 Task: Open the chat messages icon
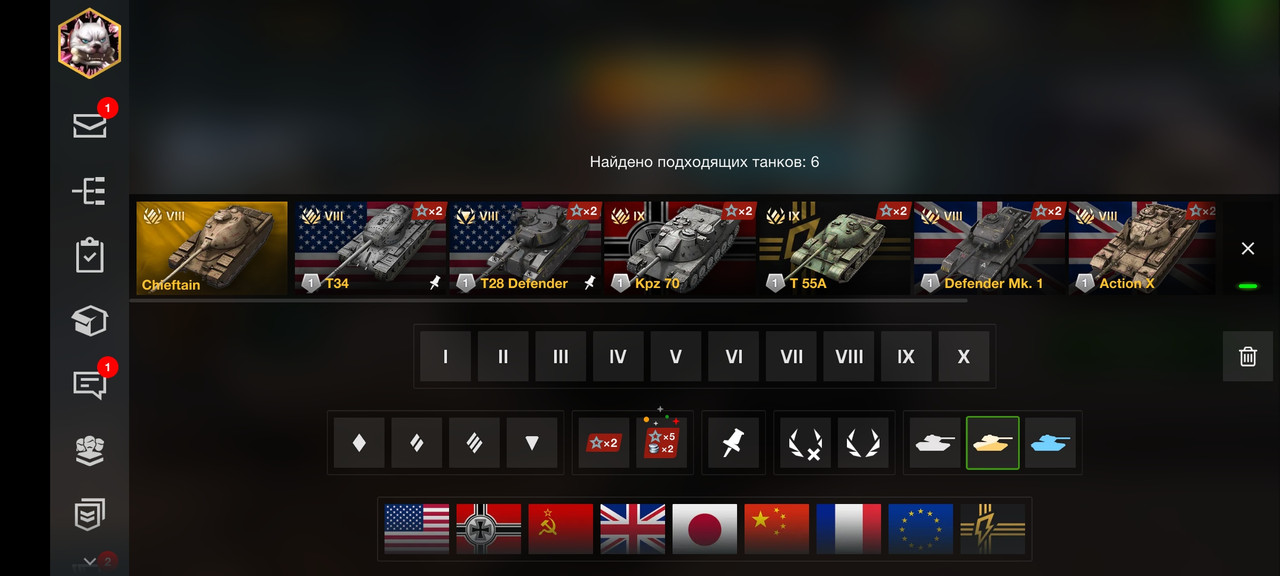tap(90, 385)
